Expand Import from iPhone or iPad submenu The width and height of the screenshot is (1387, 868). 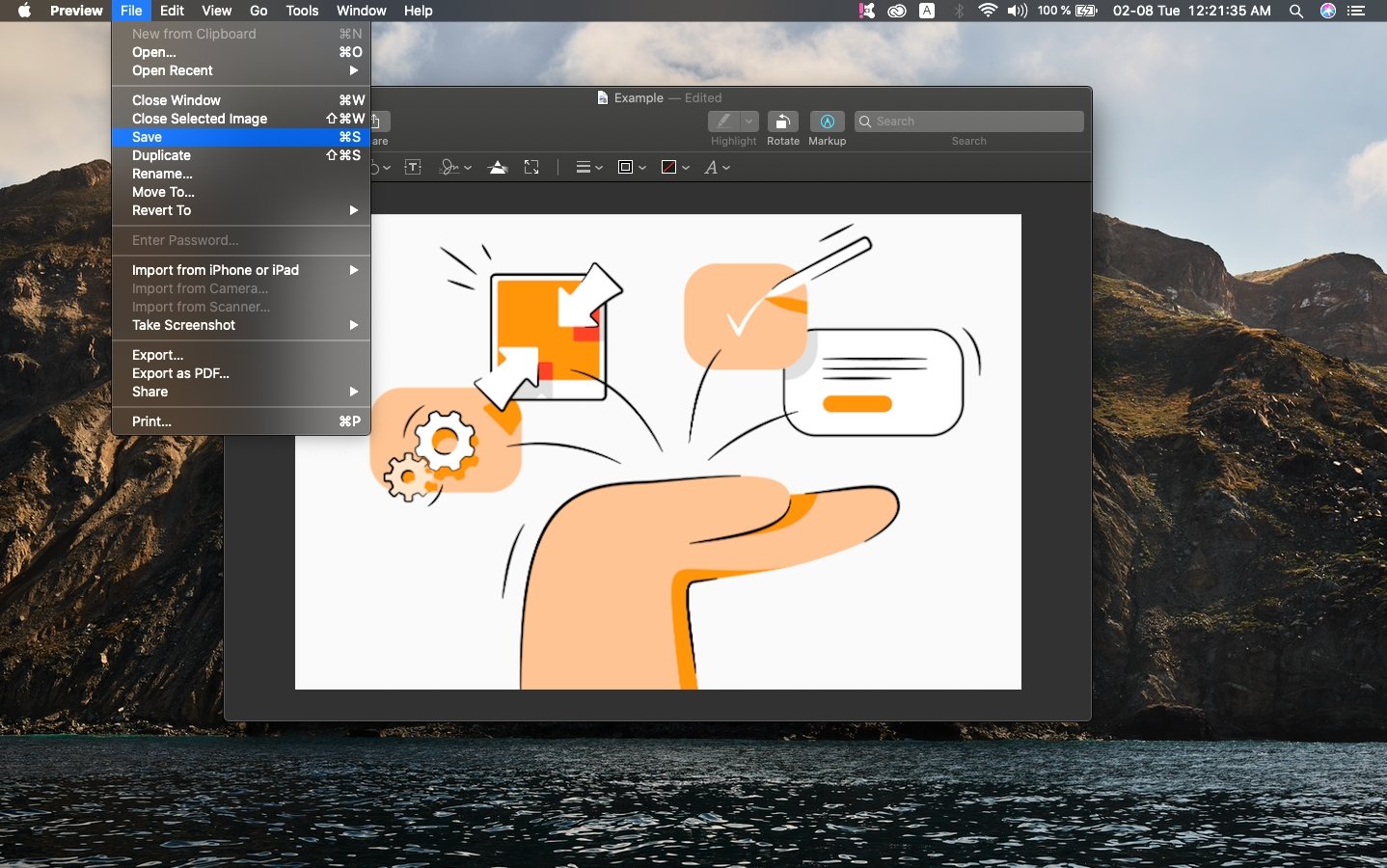point(241,270)
